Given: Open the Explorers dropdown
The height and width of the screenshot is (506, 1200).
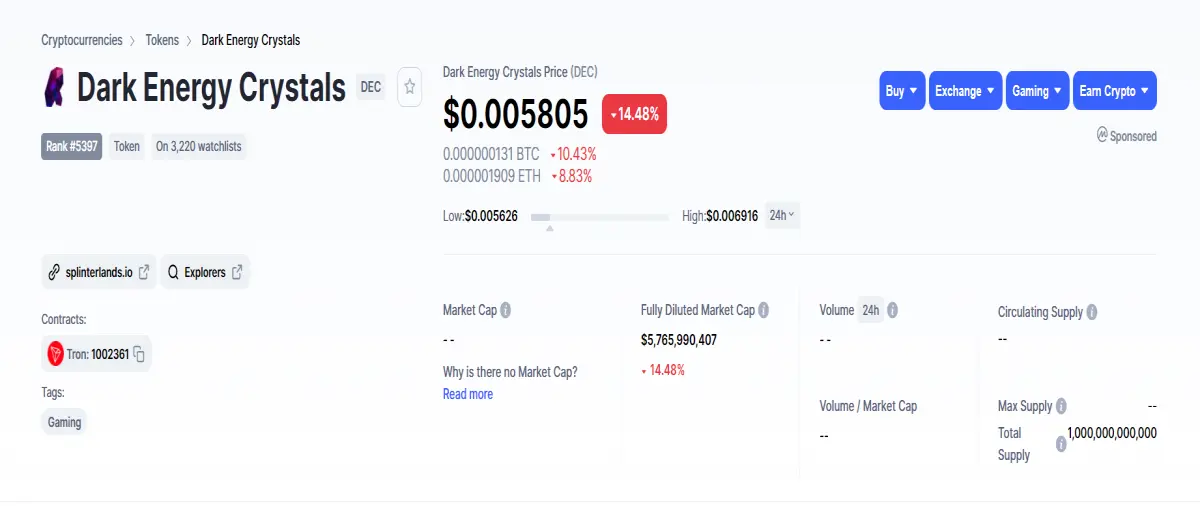Looking at the screenshot, I should pyautogui.click(x=205, y=272).
